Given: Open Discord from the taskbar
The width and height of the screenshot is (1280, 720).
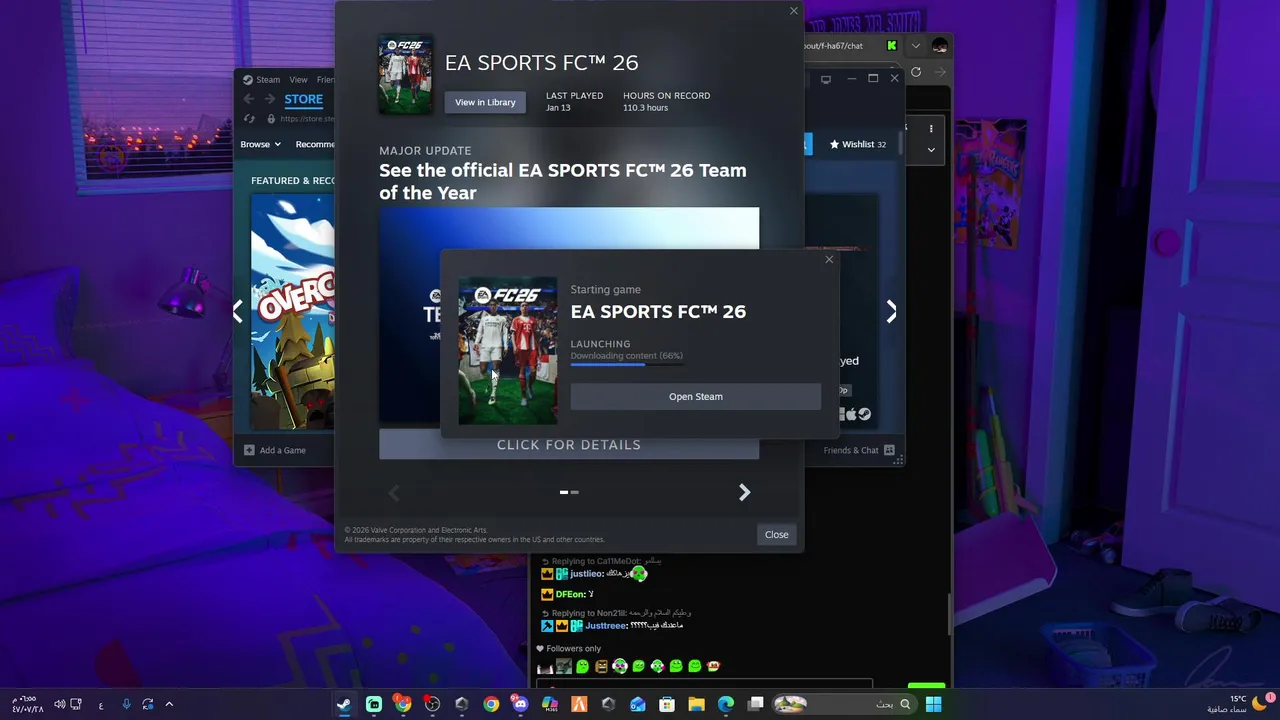Looking at the screenshot, I should [520, 704].
